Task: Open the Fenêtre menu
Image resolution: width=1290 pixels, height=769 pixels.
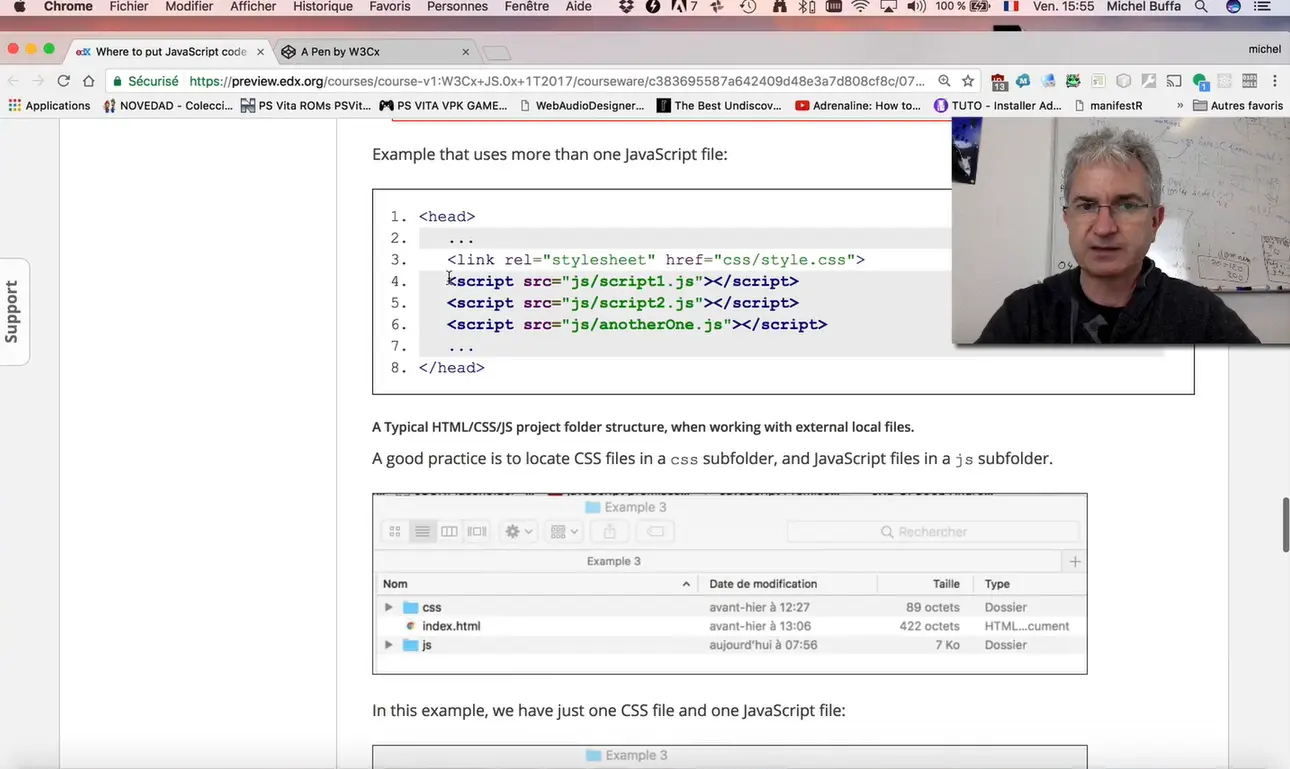Action: (x=527, y=7)
